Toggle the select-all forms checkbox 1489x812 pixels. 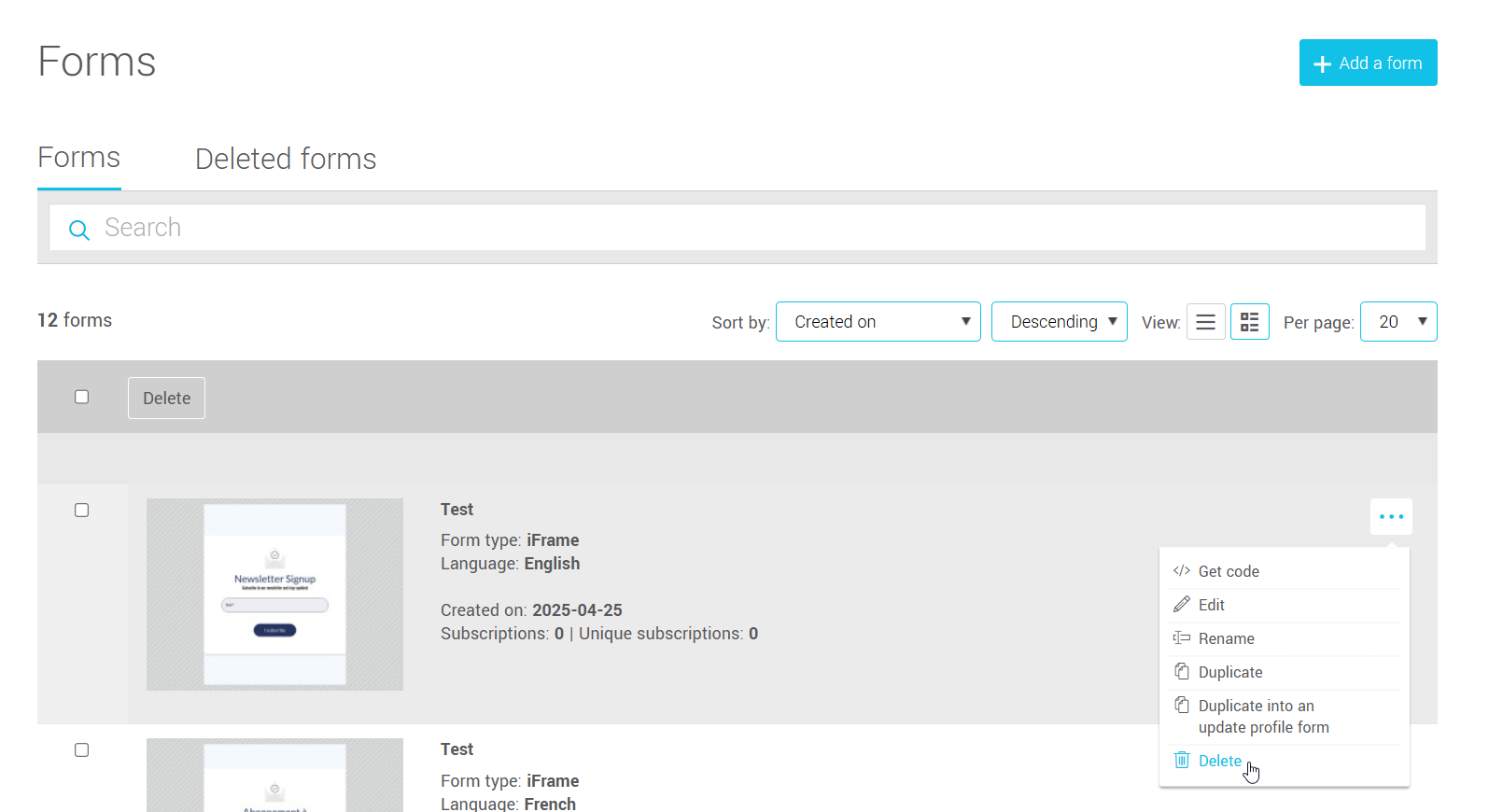pyautogui.click(x=82, y=398)
